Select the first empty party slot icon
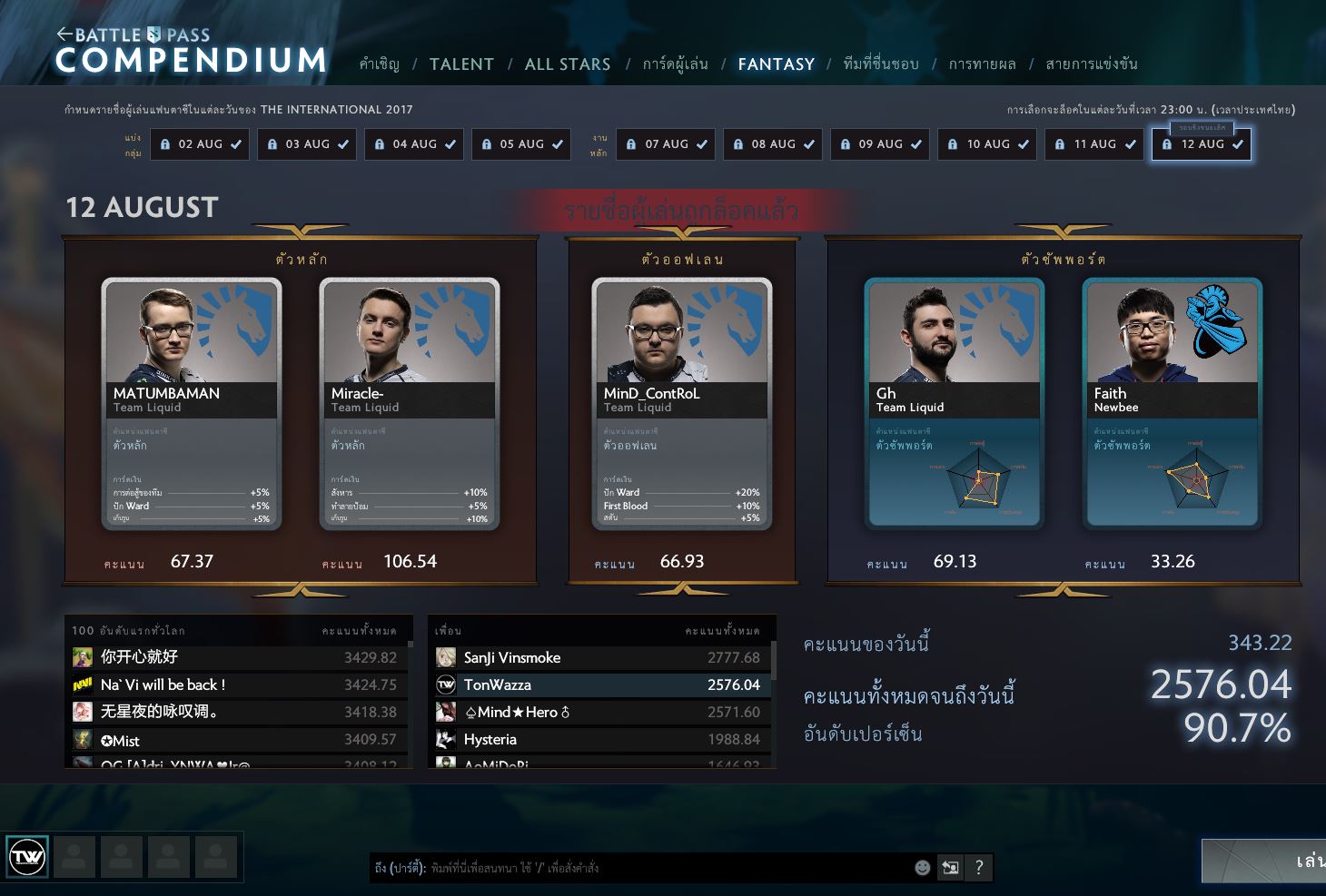The width and height of the screenshot is (1326, 896). [74, 857]
